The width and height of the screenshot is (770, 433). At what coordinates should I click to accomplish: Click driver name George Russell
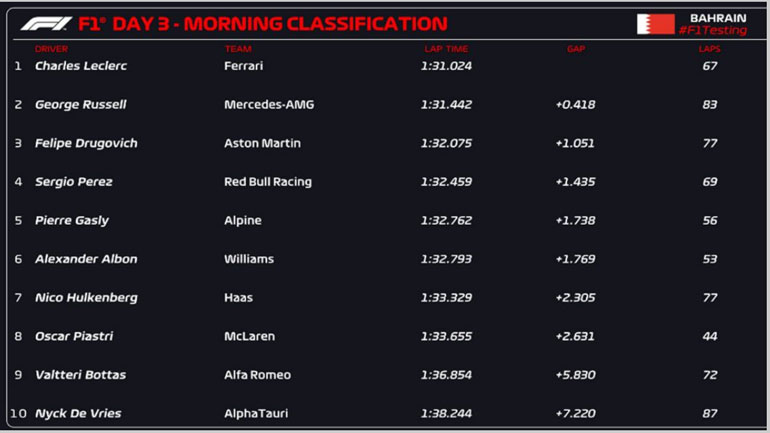tap(80, 104)
